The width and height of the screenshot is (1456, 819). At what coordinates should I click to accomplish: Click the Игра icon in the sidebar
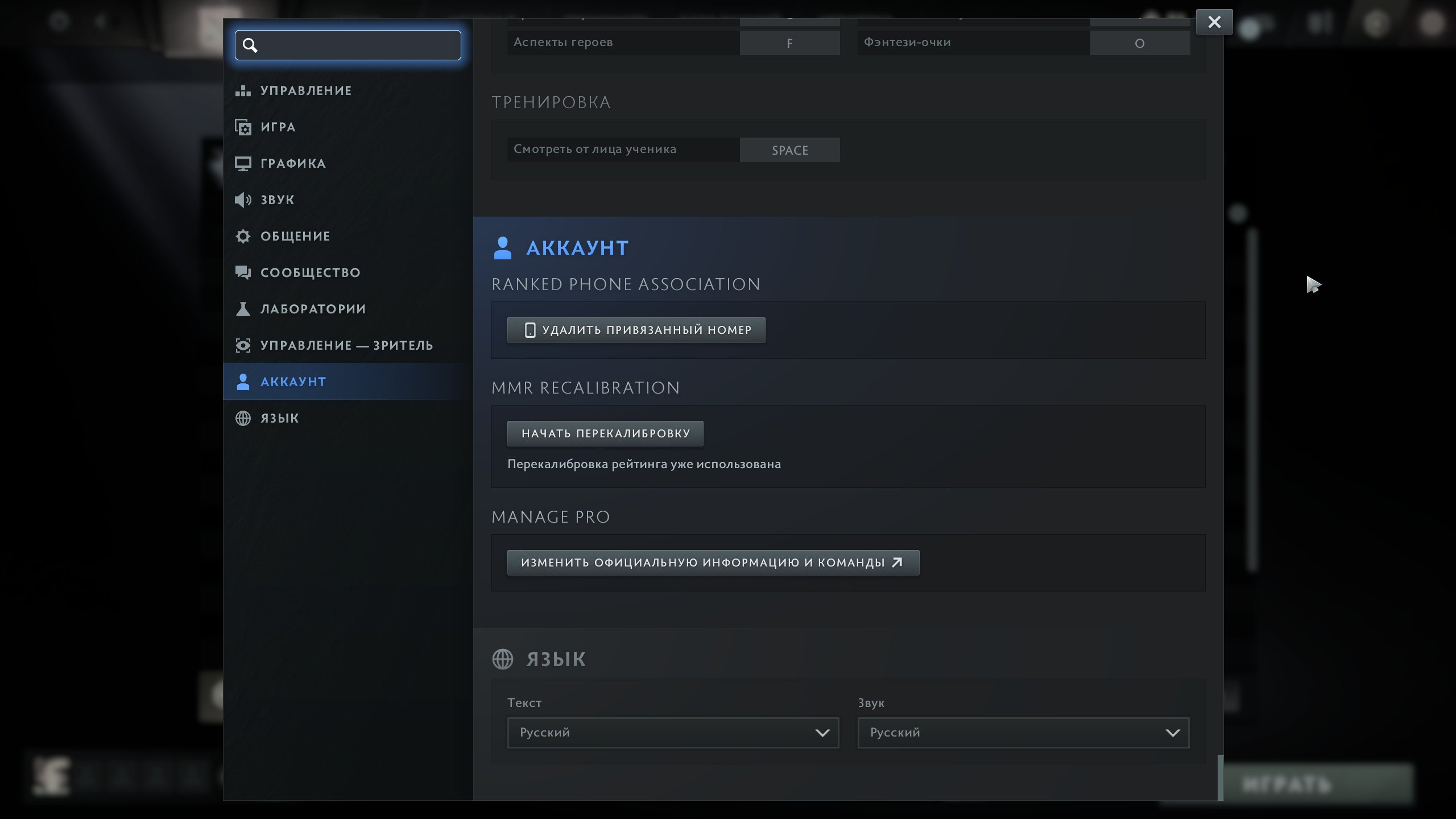243,127
